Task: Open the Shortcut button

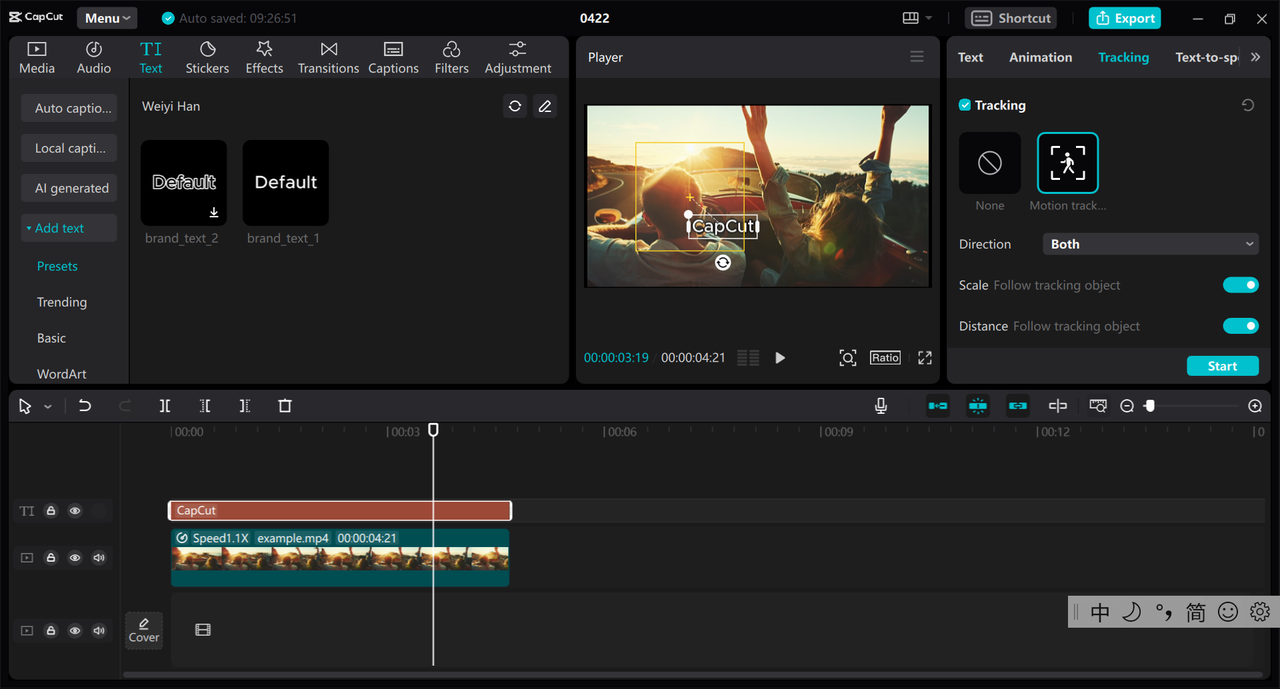Action: pos(1012,18)
